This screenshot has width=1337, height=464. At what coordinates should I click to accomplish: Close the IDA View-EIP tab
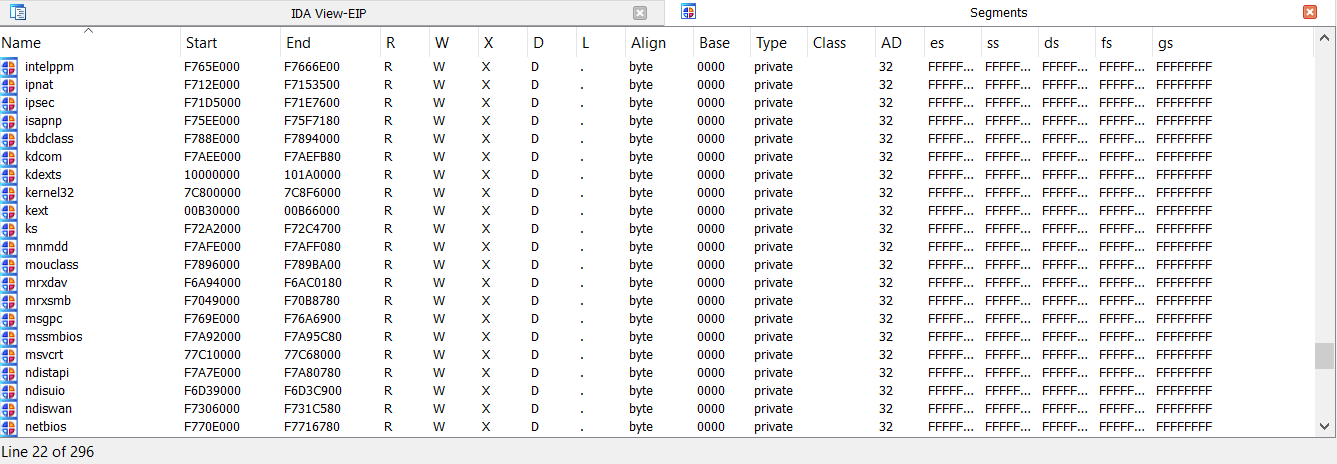coord(641,13)
